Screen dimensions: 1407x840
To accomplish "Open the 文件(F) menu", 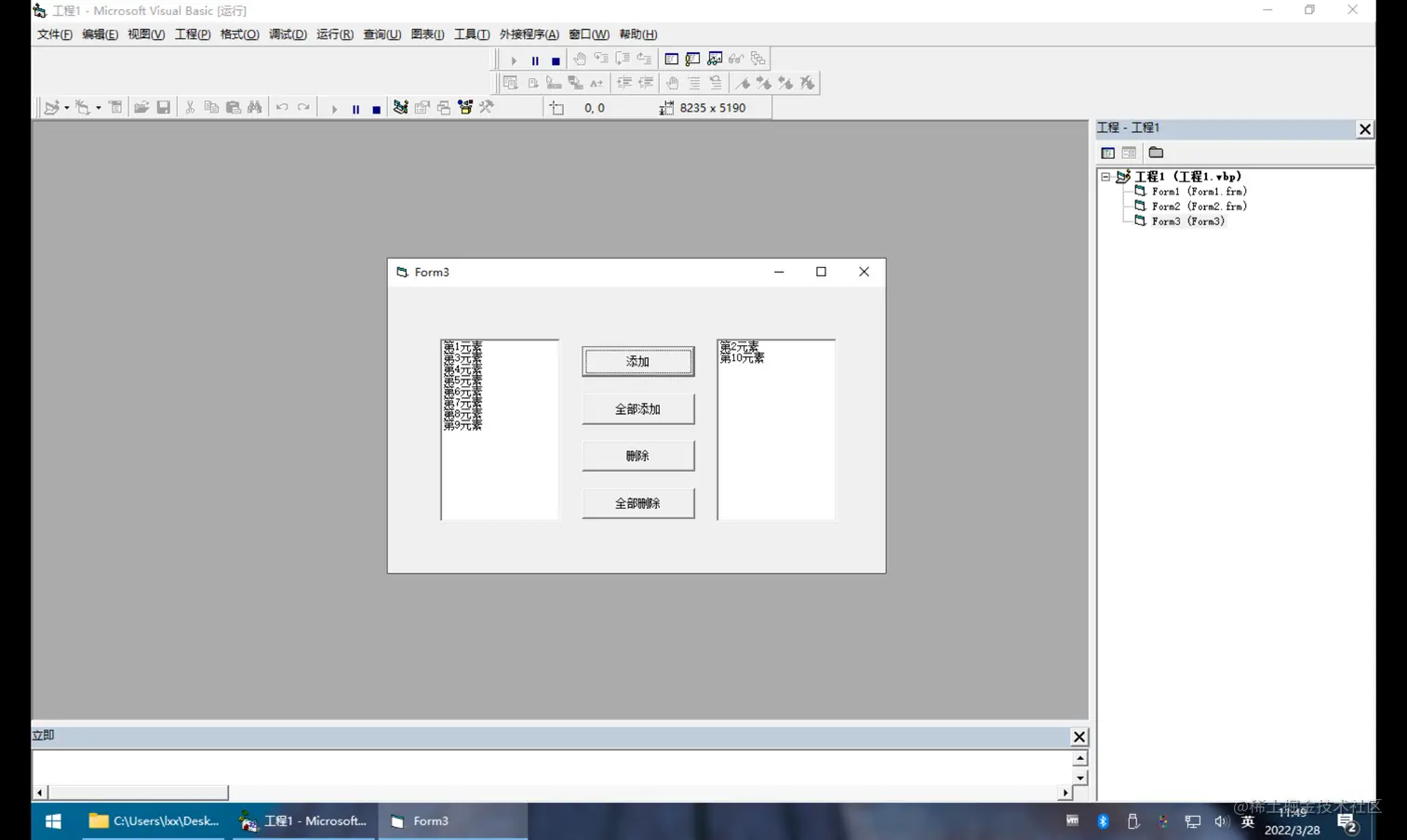I will tap(55, 34).
